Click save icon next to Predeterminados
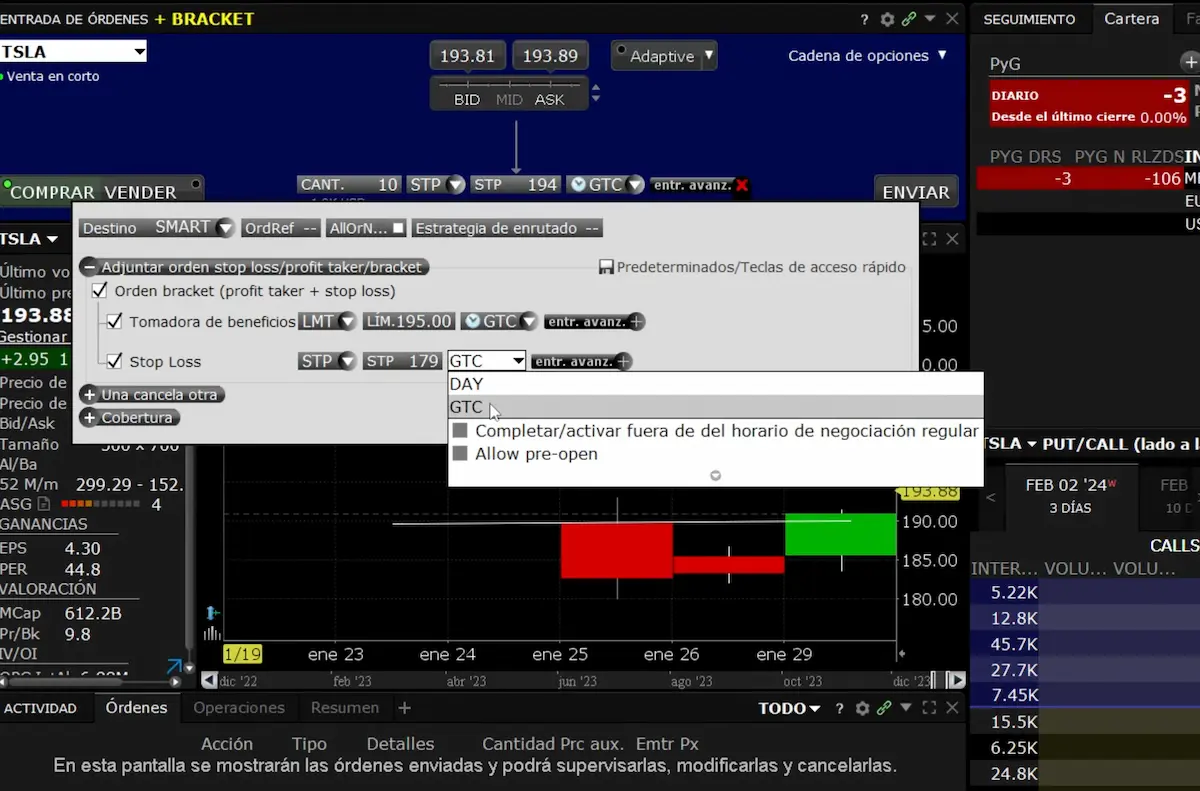Viewport: 1200px width, 791px height. point(606,268)
